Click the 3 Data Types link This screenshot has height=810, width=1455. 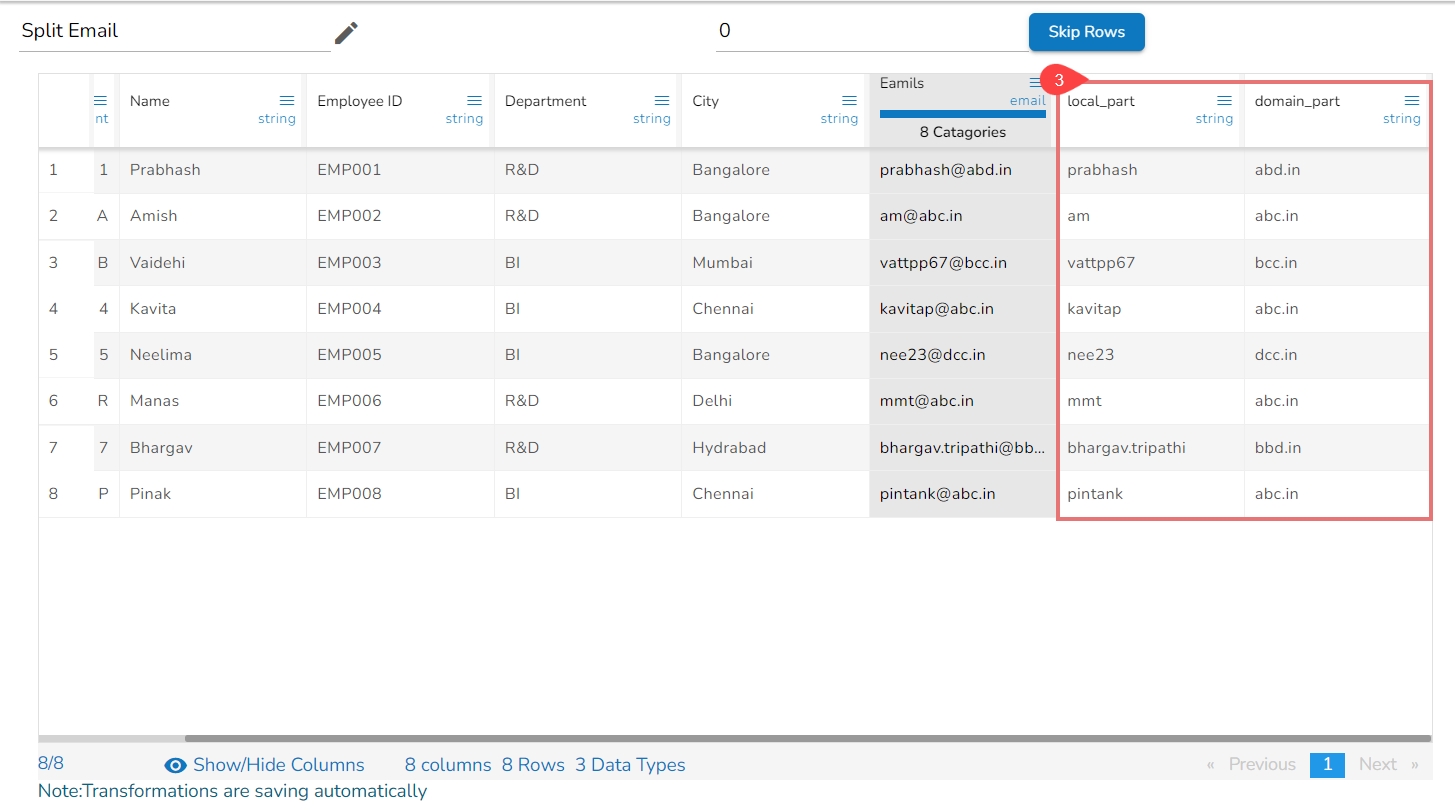click(630, 765)
